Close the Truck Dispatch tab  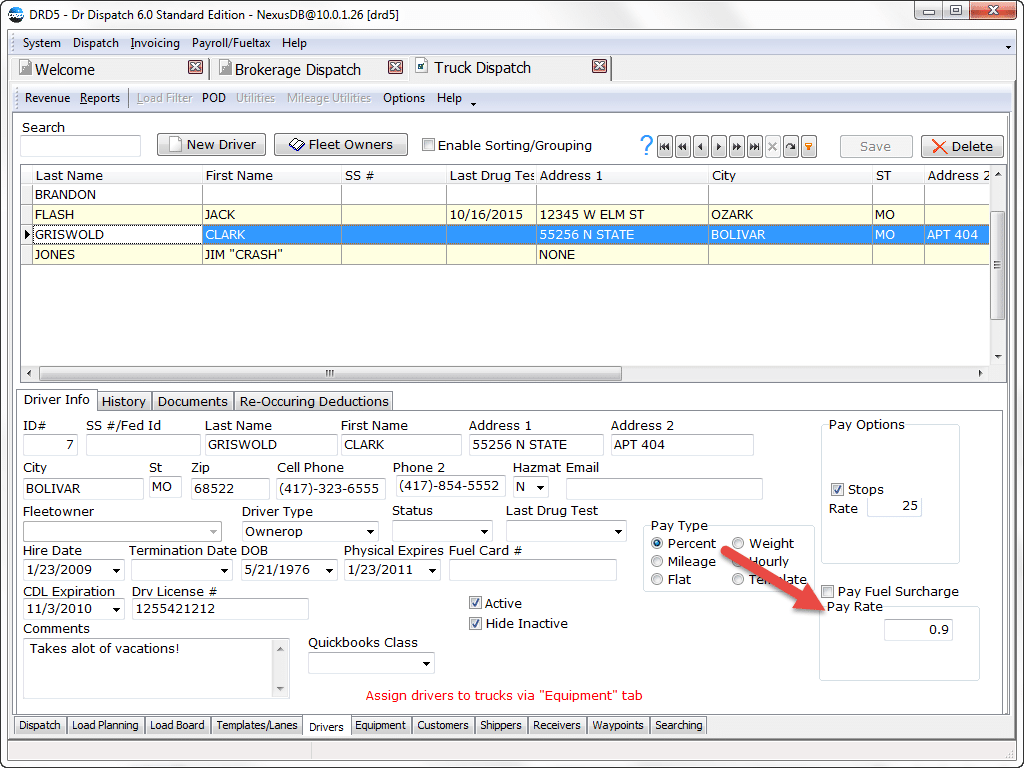599,67
